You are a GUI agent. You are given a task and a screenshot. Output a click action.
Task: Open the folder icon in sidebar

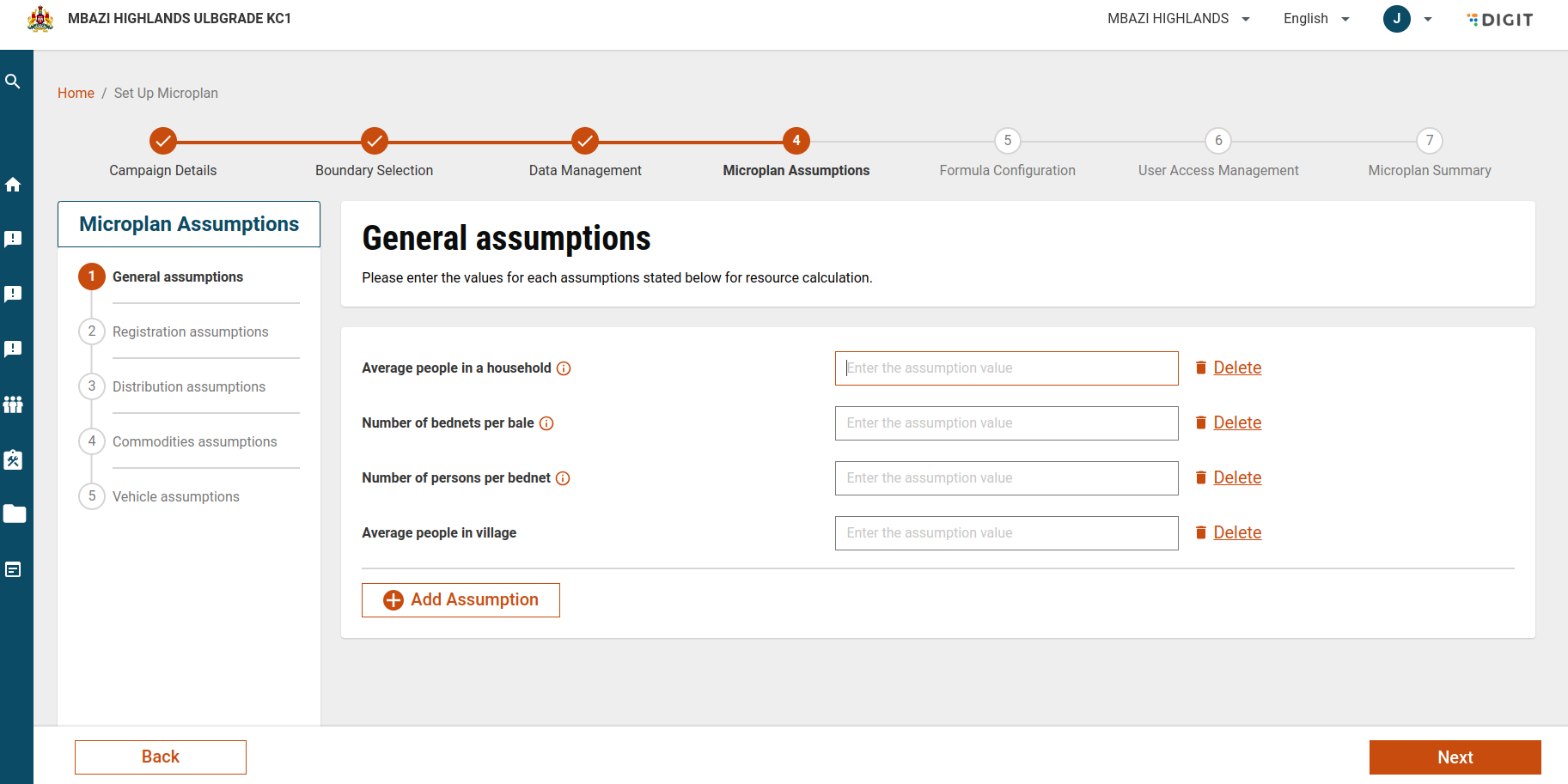tap(15, 514)
